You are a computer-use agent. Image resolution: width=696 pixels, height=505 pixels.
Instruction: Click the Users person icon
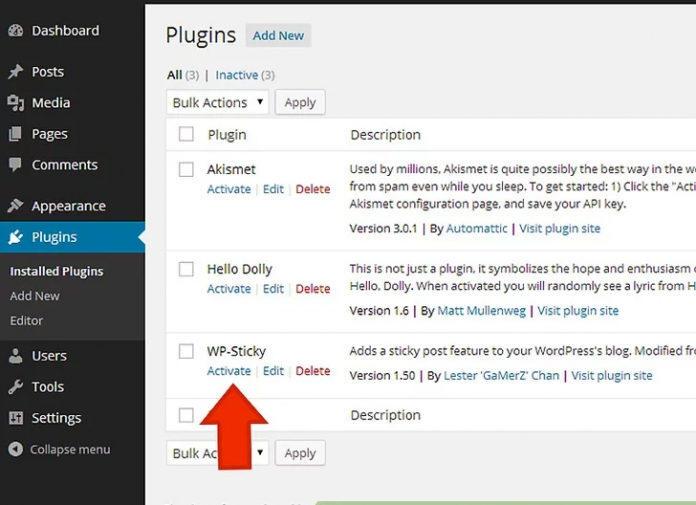(x=15, y=356)
